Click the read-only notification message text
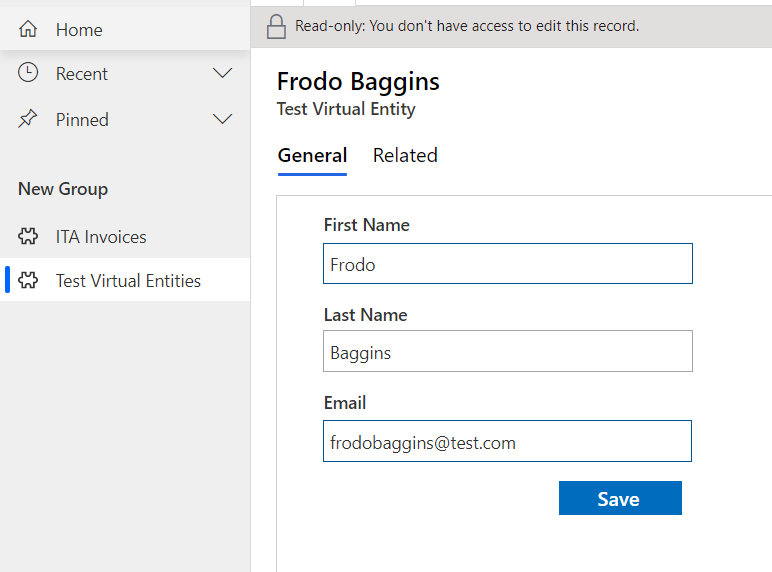 (x=466, y=26)
